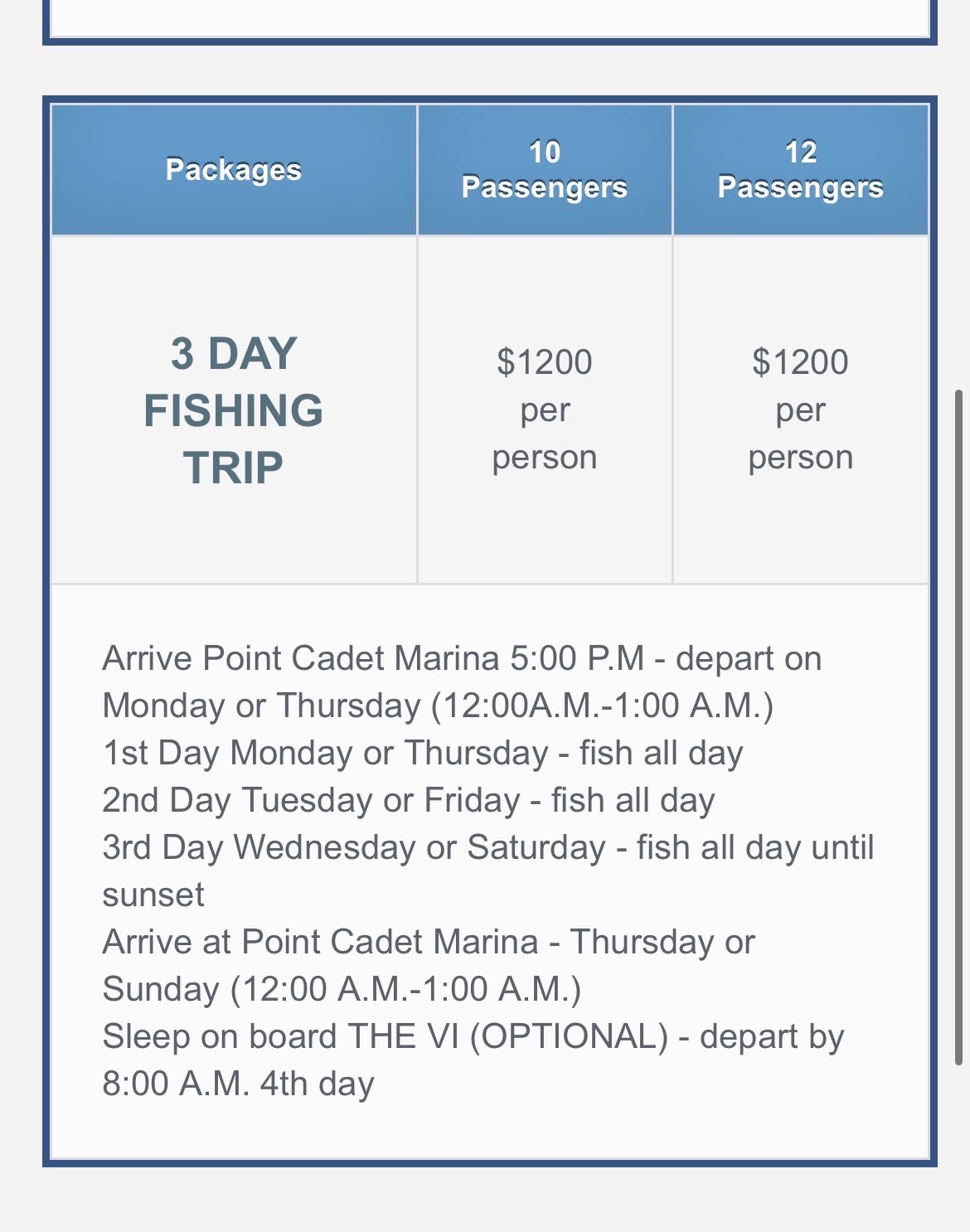Click 'Arrive at Point Cadet Marina - Thursday' line
Image resolution: width=970 pixels, height=1232 pixels.
point(428,942)
